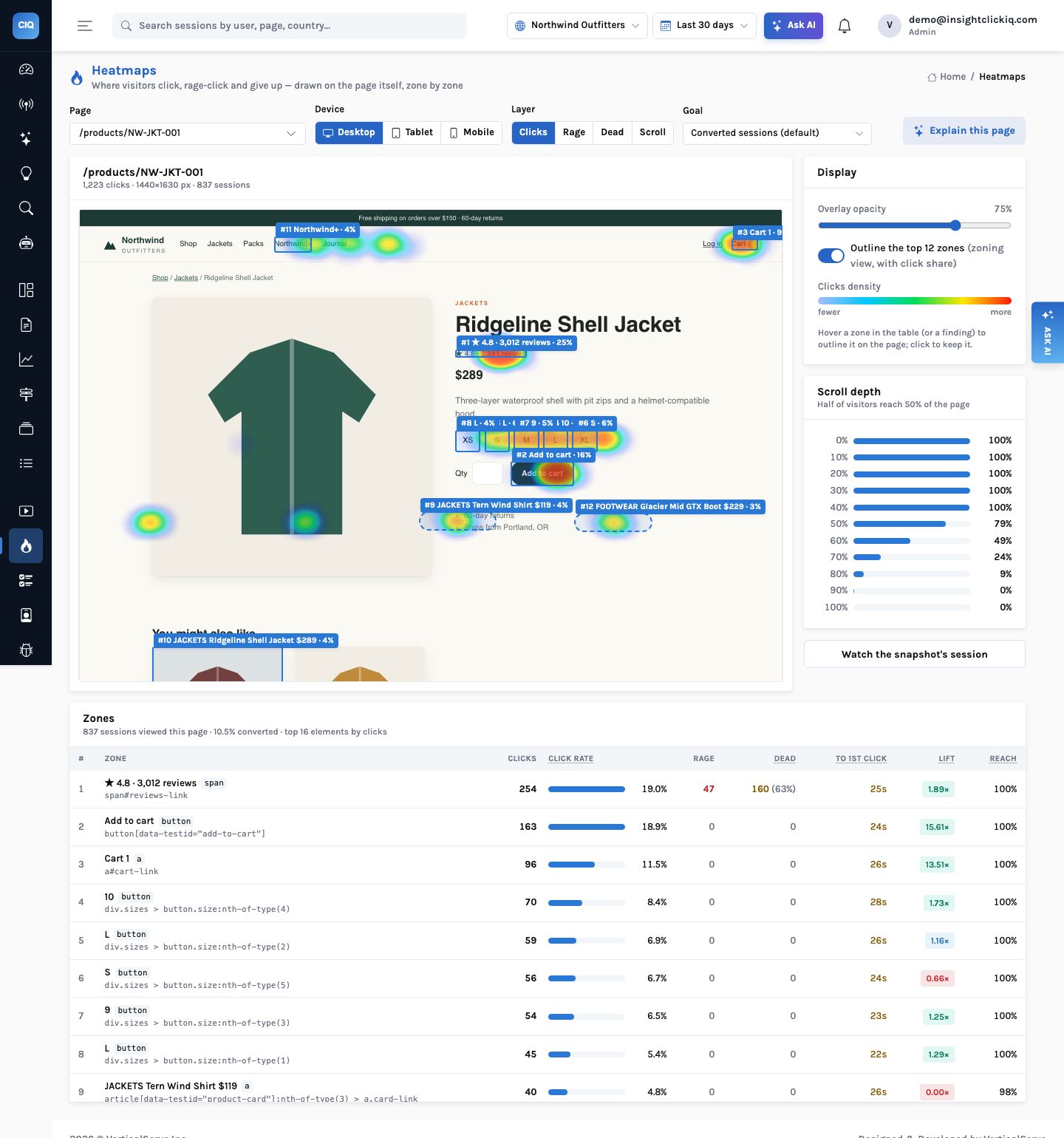Open the Goal dropdown showing Converted sessions
Screen dimensions: 1064x1138
point(777,133)
